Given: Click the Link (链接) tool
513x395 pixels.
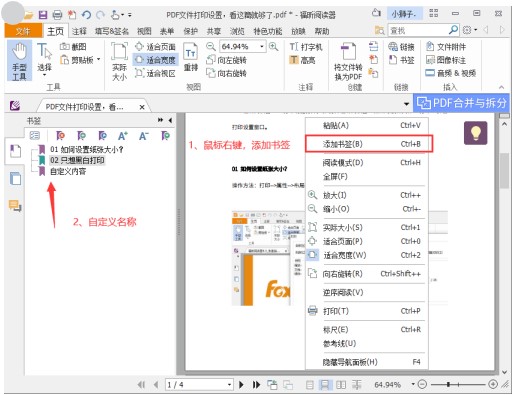Looking at the screenshot, I should point(401,47).
